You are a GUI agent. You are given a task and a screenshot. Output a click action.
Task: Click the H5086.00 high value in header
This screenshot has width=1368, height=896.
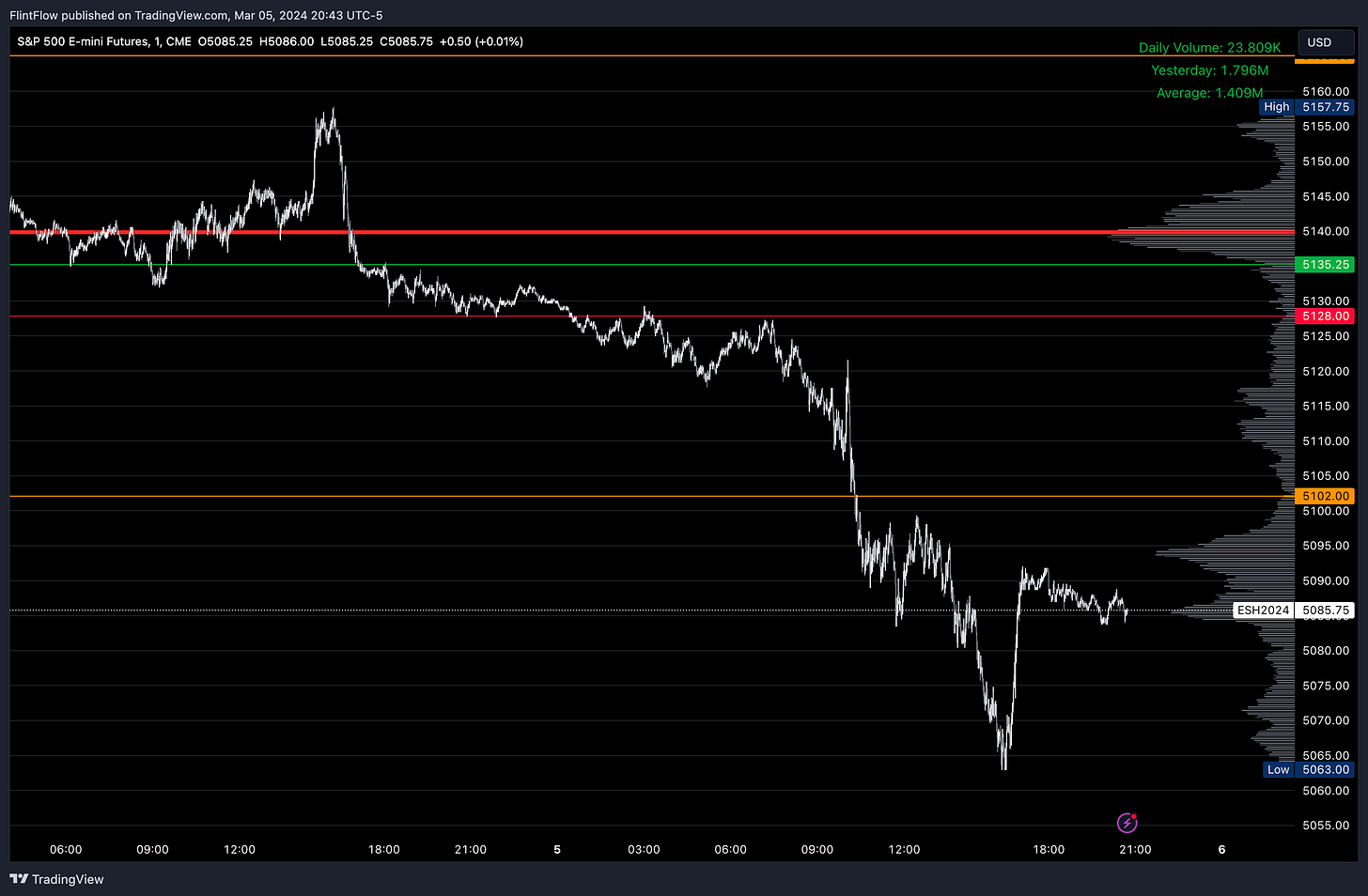[x=287, y=41]
